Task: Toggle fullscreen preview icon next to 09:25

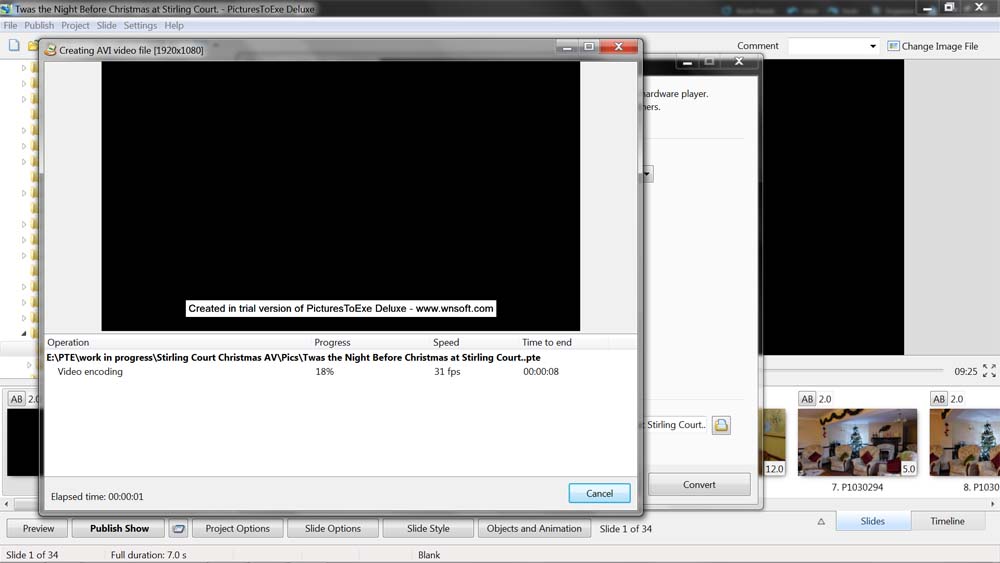Action: click(x=989, y=371)
